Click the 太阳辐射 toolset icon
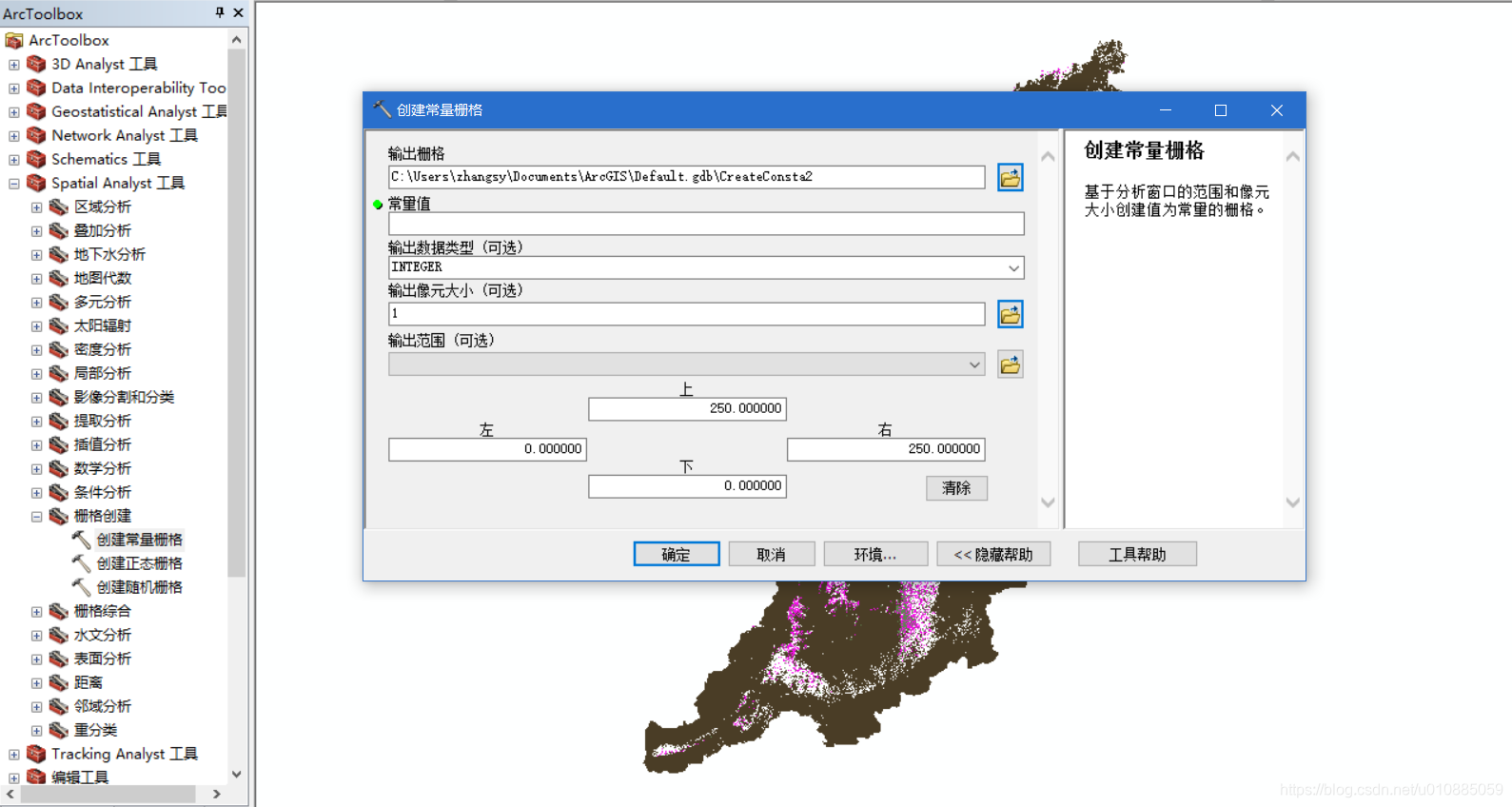Image resolution: width=1512 pixels, height=807 pixels. pyautogui.click(x=59, y=325)
